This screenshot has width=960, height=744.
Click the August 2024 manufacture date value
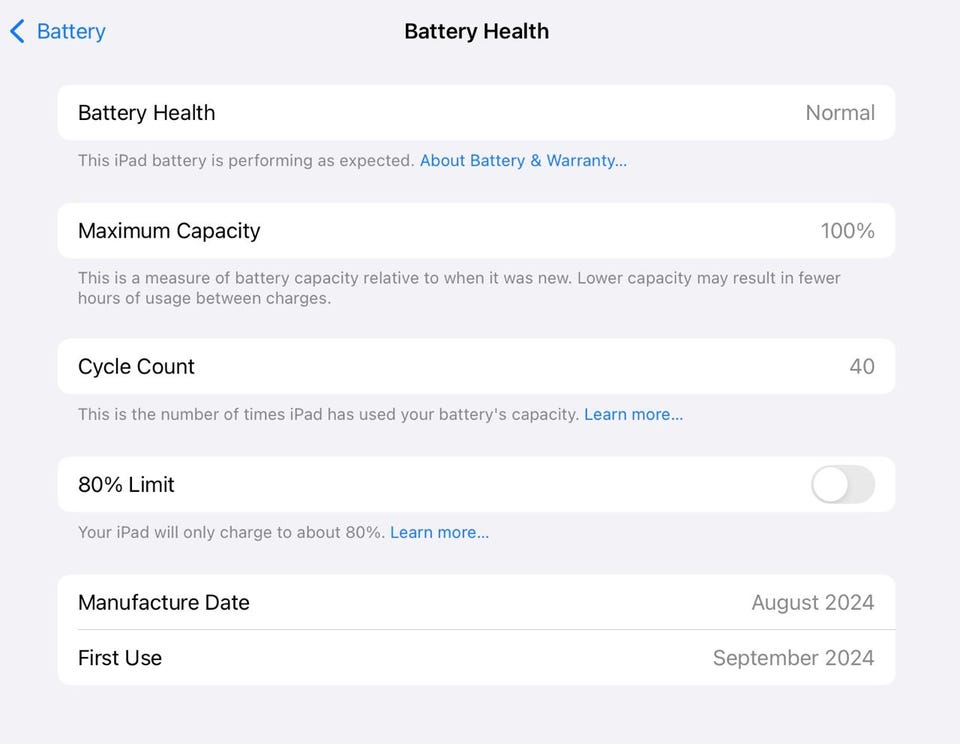point(812,603)
